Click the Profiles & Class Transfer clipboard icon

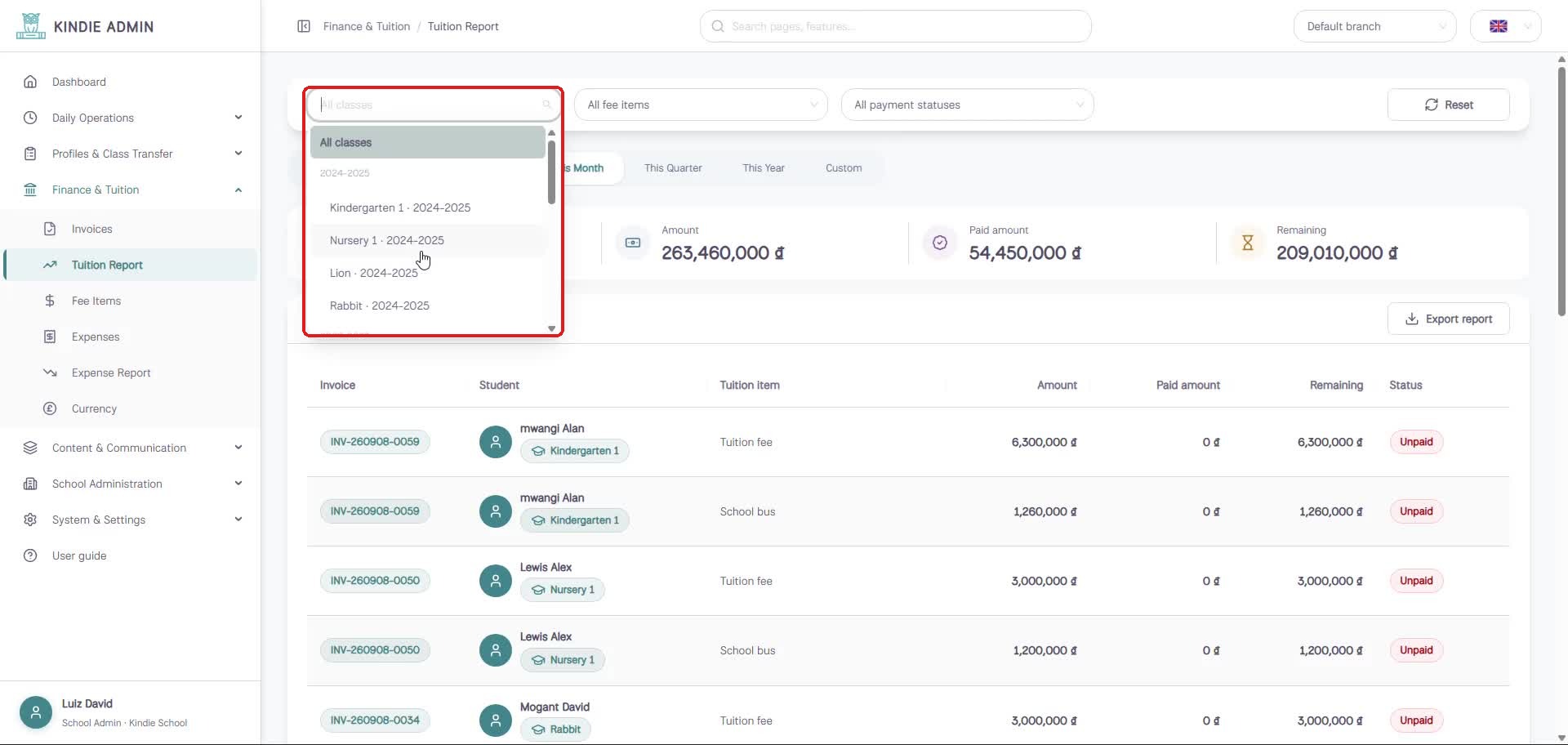tap(30, 154)
